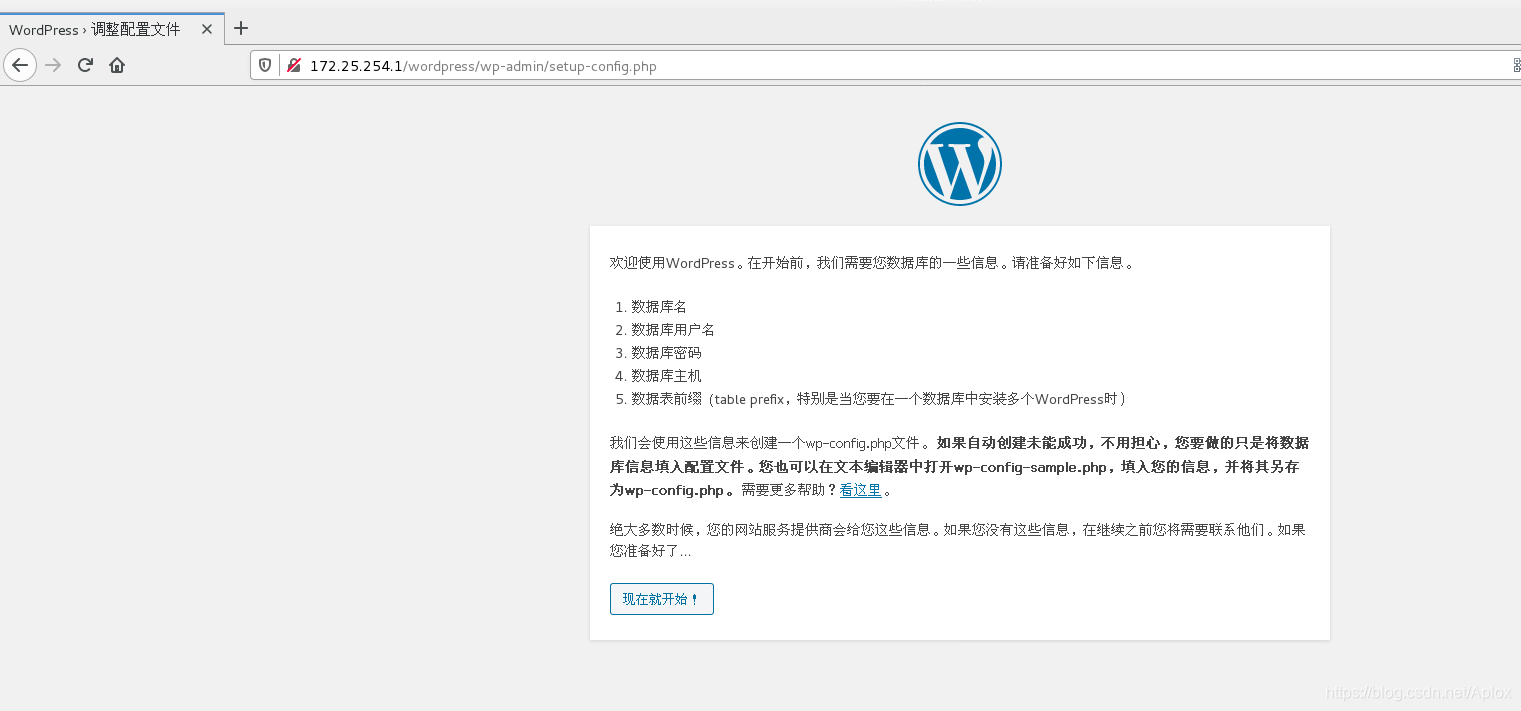1521x711 pixels.
Task: Click the browser Back arrow button
Action: click(20, 65)
